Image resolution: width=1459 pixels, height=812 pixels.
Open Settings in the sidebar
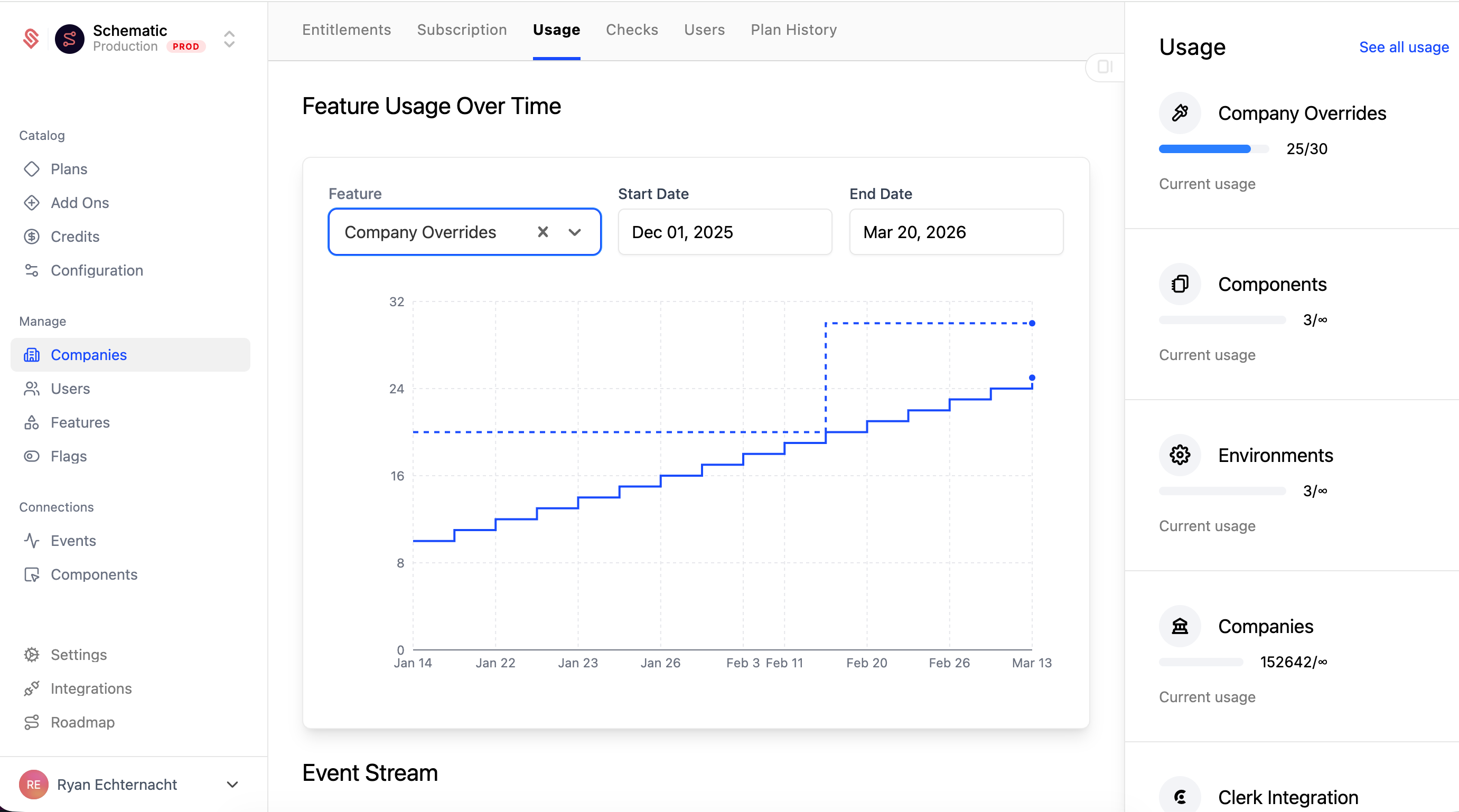point(78,655)
